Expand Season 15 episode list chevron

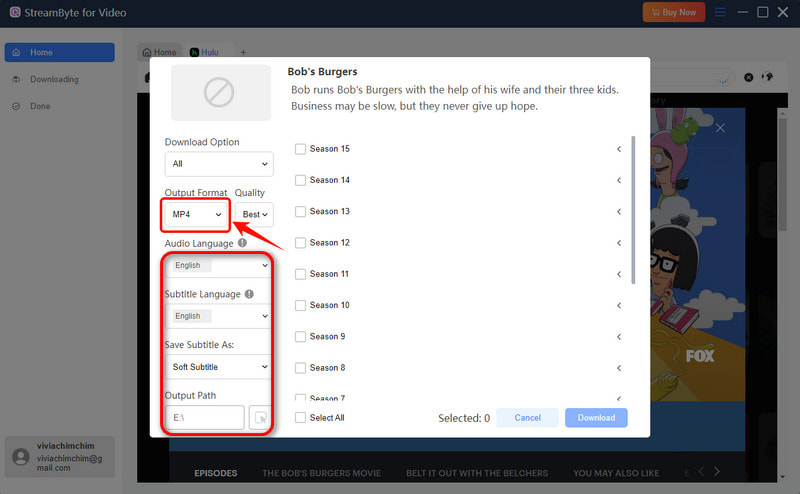[619, 149]
